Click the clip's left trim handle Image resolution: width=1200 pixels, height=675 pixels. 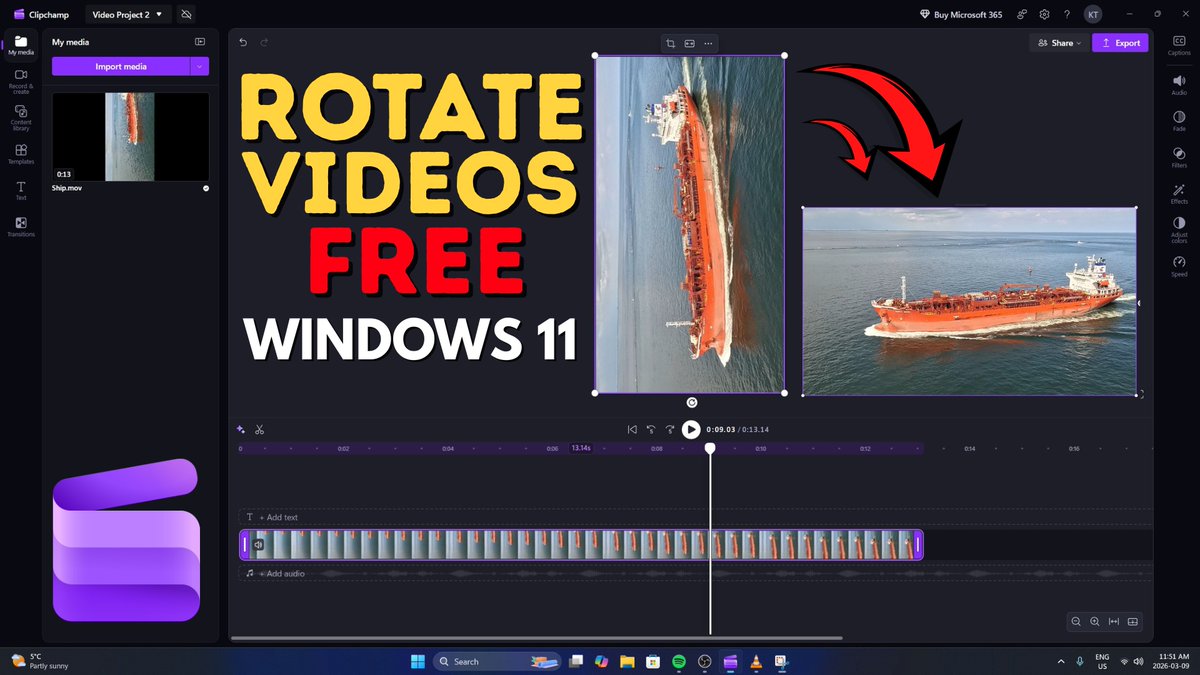coord(244,545)
